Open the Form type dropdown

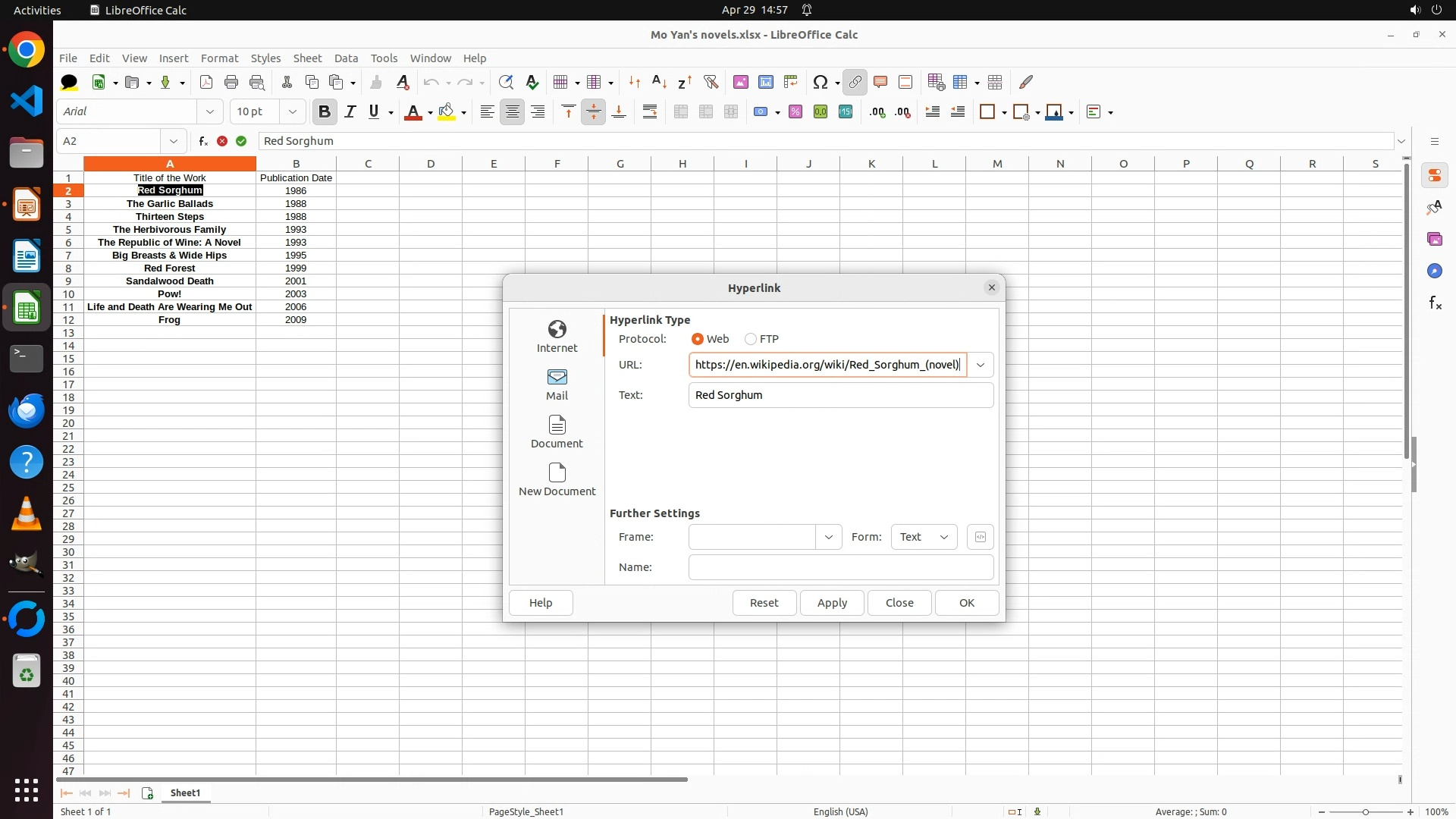[924, 537]
